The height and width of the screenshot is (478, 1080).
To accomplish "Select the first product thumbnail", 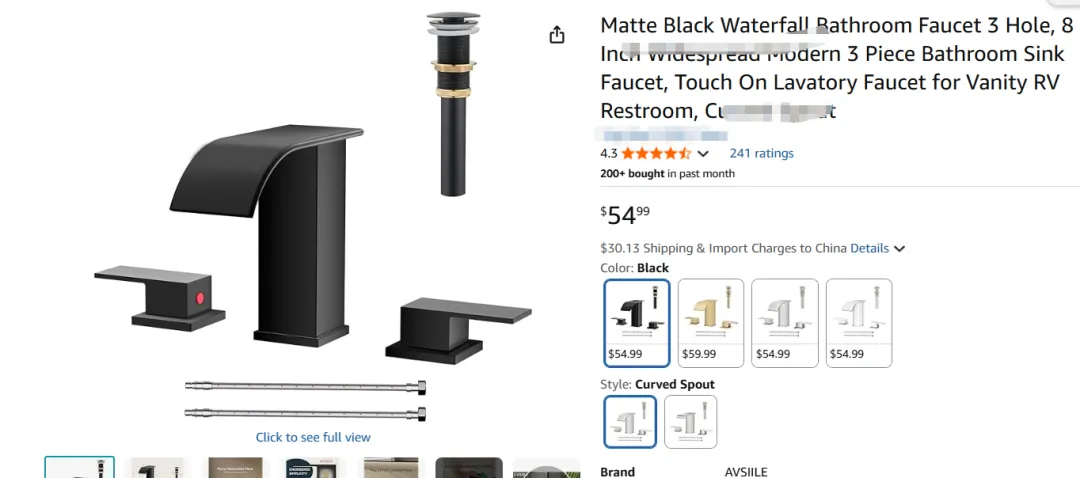I will click(80, 467).
